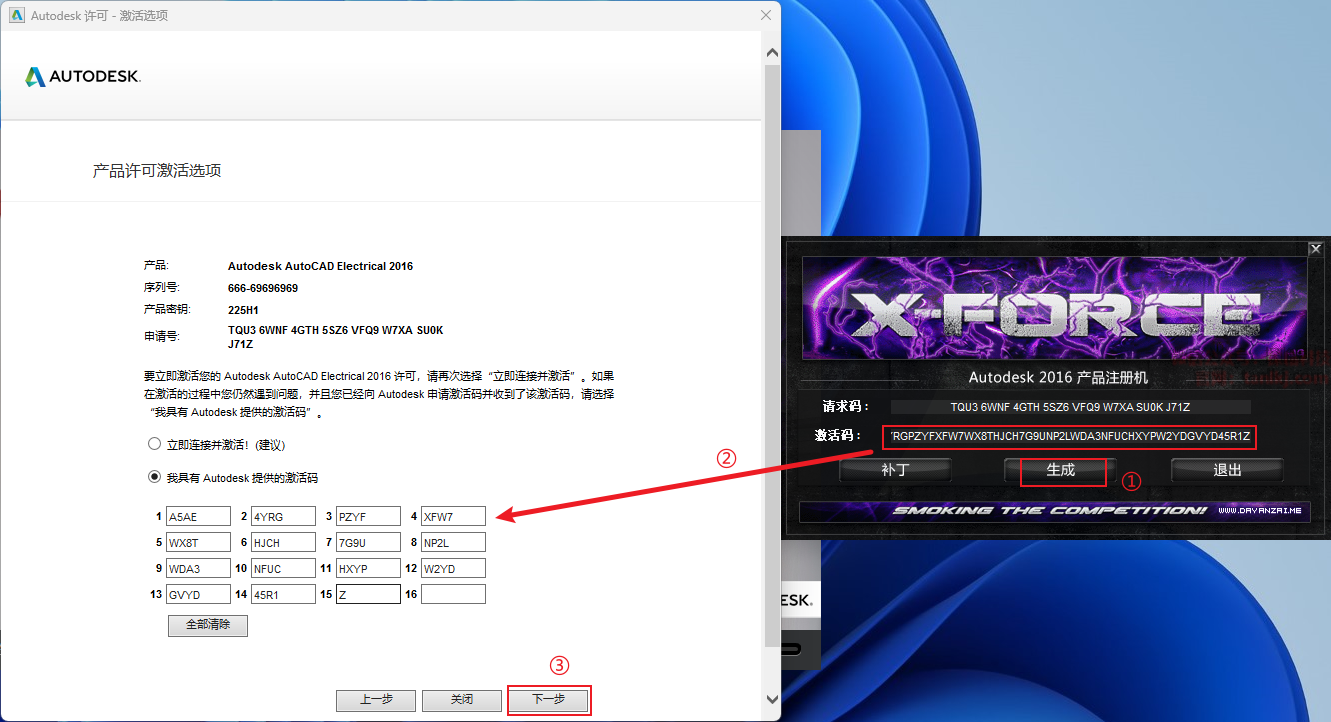Close the X-Force keygen window with X

(1315, 249)
